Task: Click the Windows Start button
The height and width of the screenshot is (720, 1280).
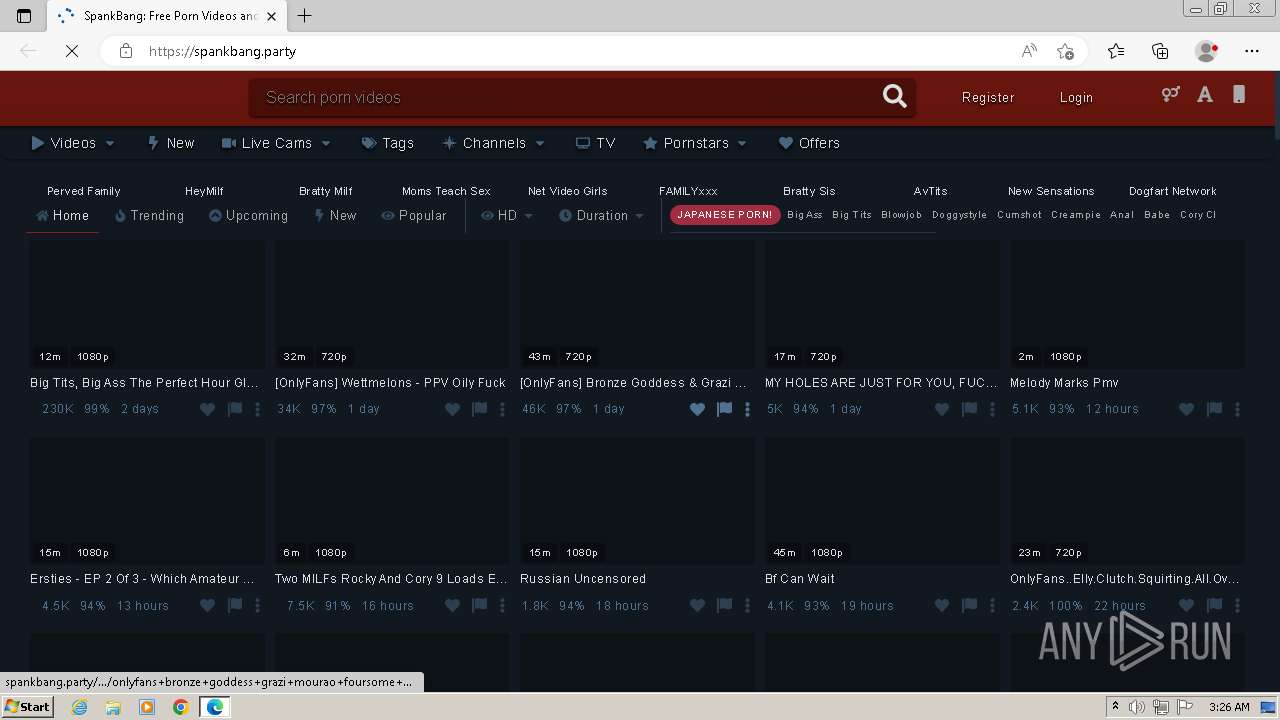Action: (27, 707)
